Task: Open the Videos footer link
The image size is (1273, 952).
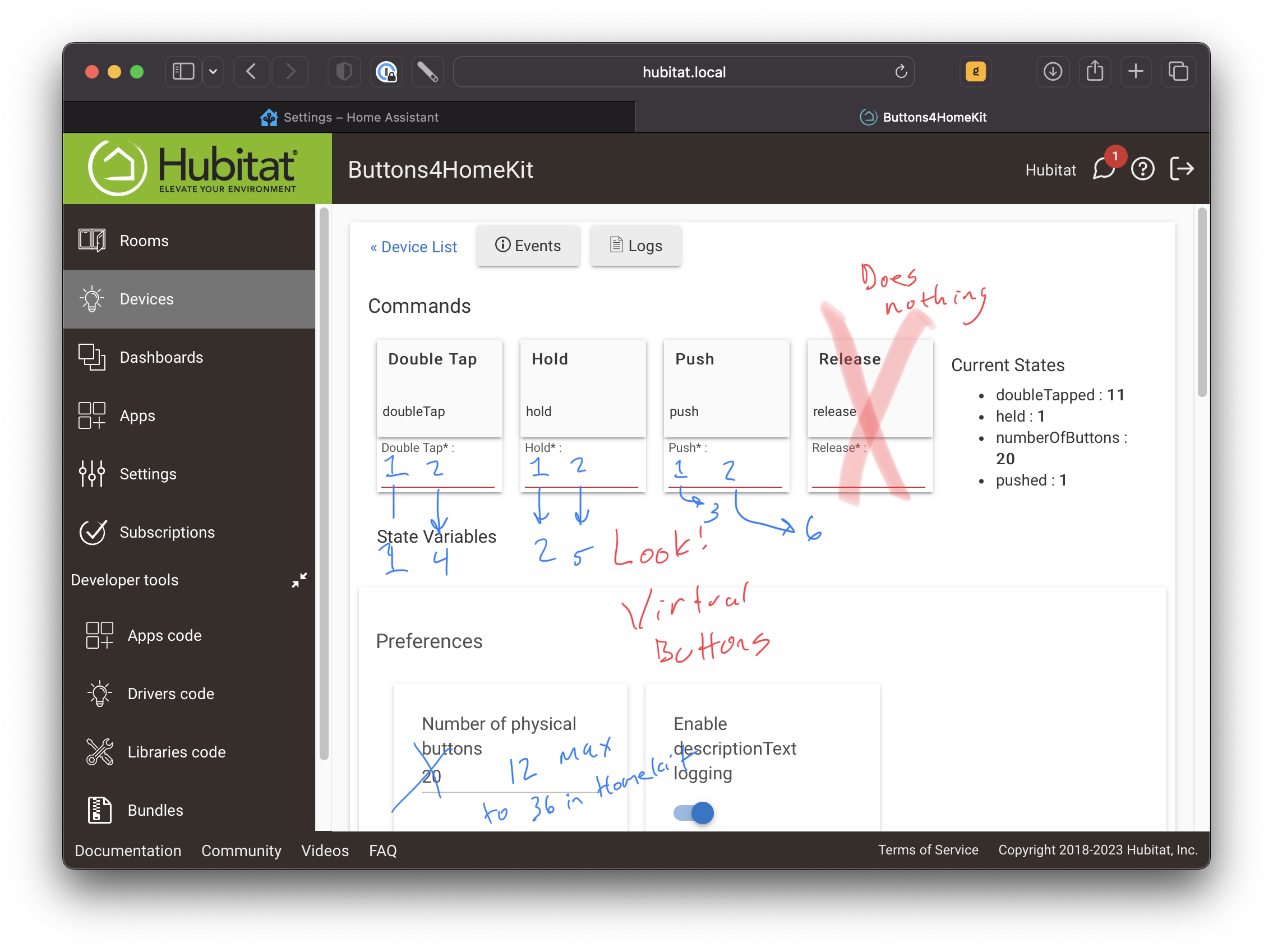Action: coord(325,850)
